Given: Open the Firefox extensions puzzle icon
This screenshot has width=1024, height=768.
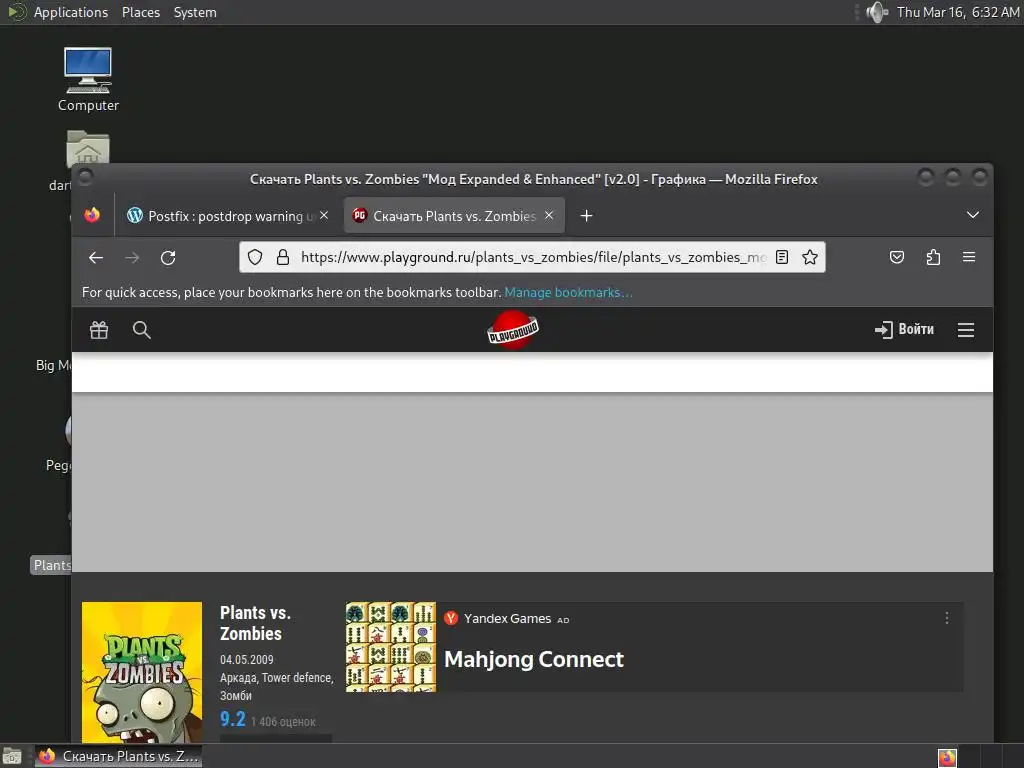Looking at the screenshot, I should click(933, 257).
